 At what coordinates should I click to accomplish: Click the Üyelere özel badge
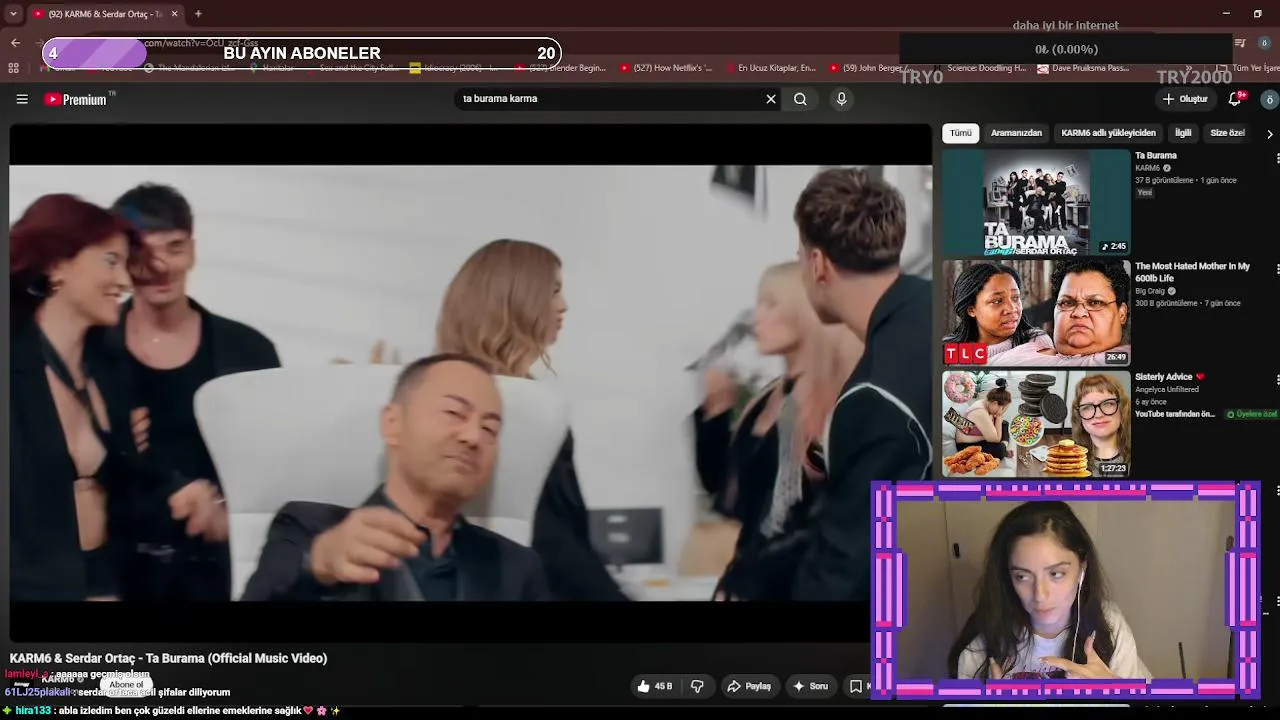point(1252,414)
